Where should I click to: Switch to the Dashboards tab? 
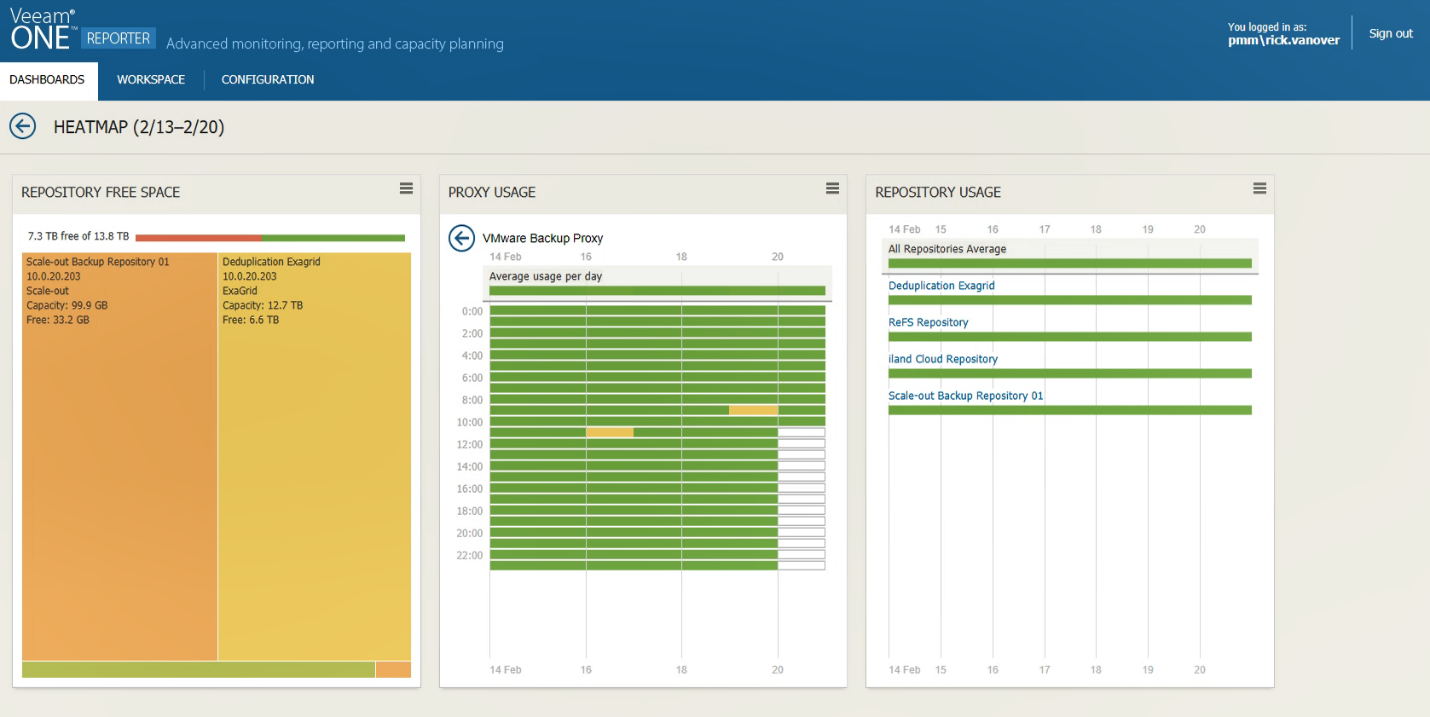[x=47, y=80]
